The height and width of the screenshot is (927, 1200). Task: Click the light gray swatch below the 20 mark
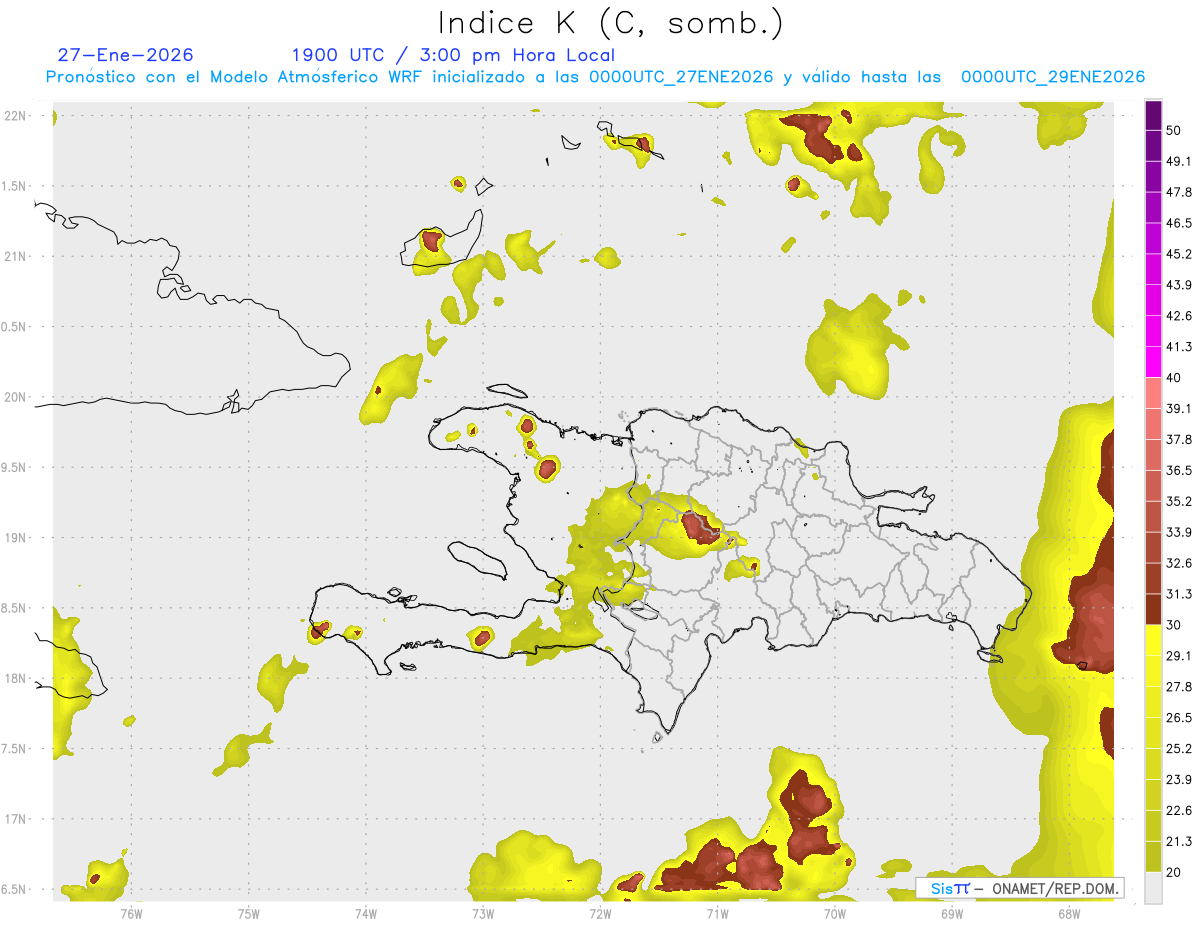pyautogui.click(x=1153, y=888)
